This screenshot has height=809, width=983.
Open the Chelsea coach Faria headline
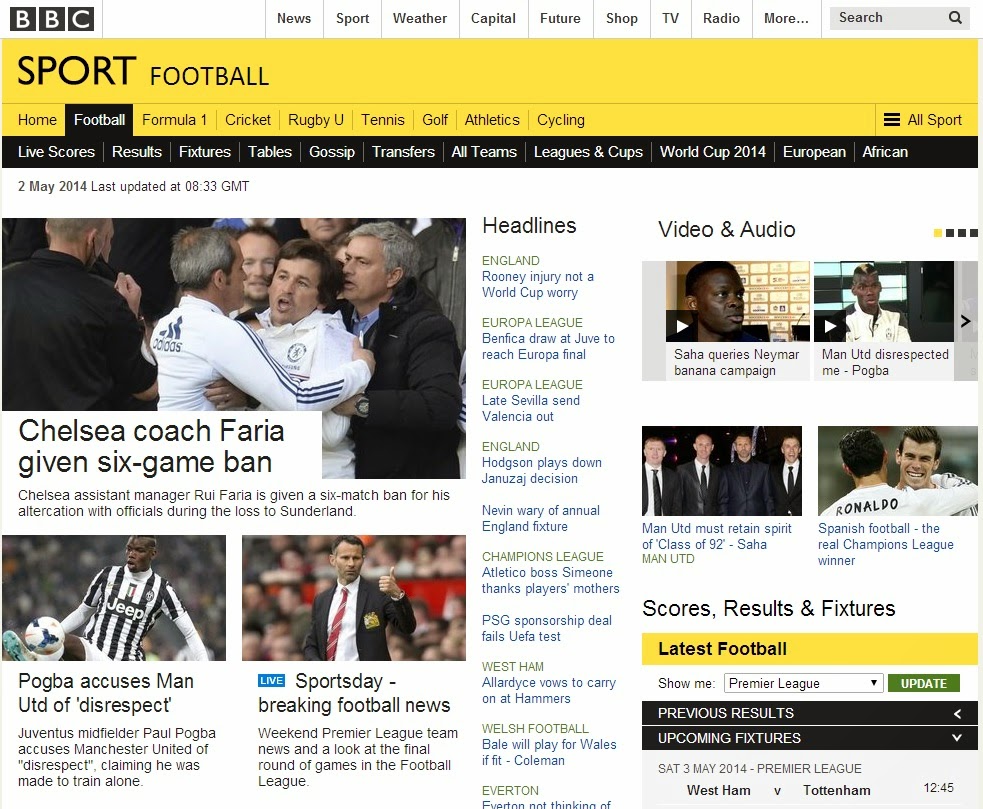[x=151, y=447]
